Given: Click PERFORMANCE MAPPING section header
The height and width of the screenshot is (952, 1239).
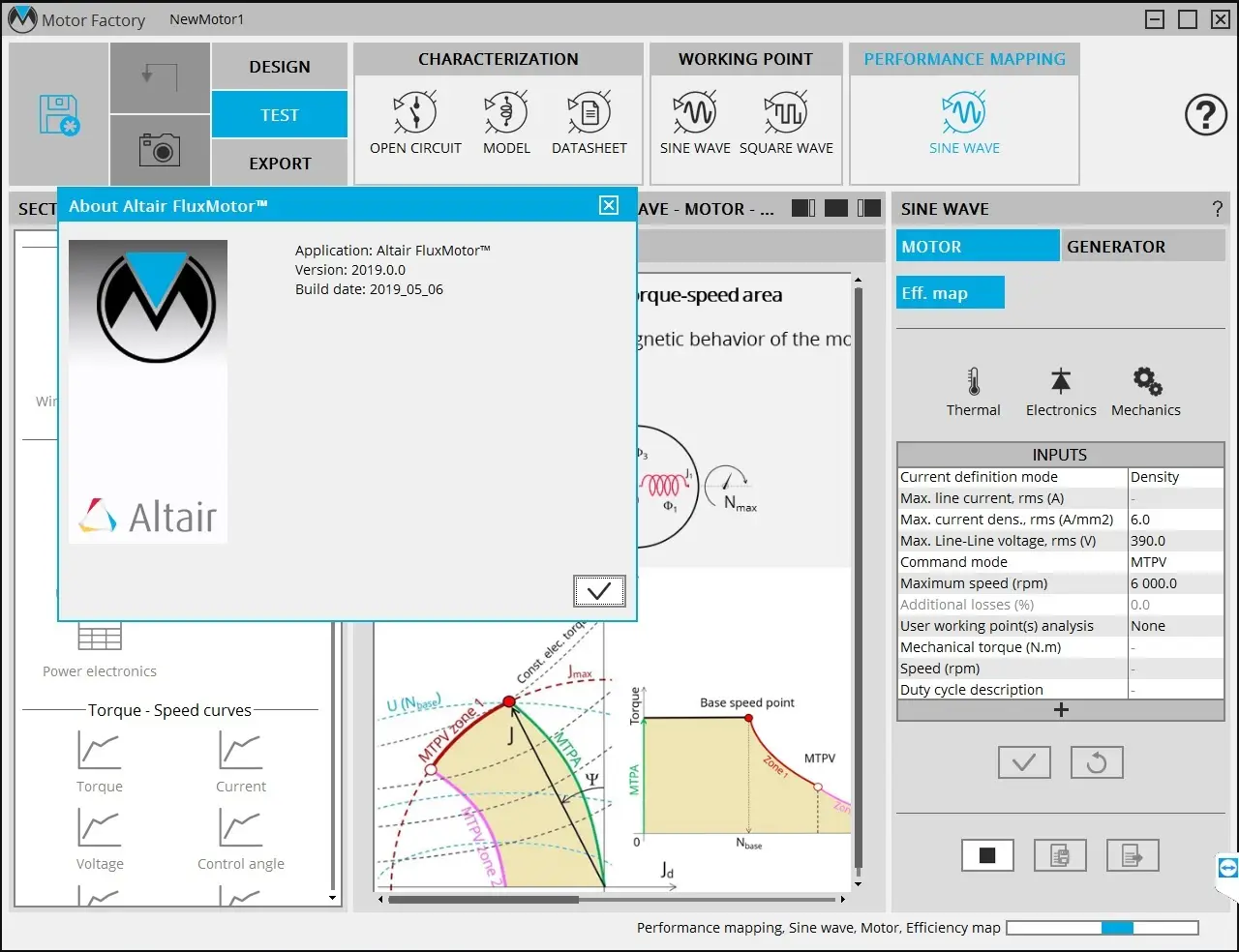Looking at the screenshot, I should [964, 59].
